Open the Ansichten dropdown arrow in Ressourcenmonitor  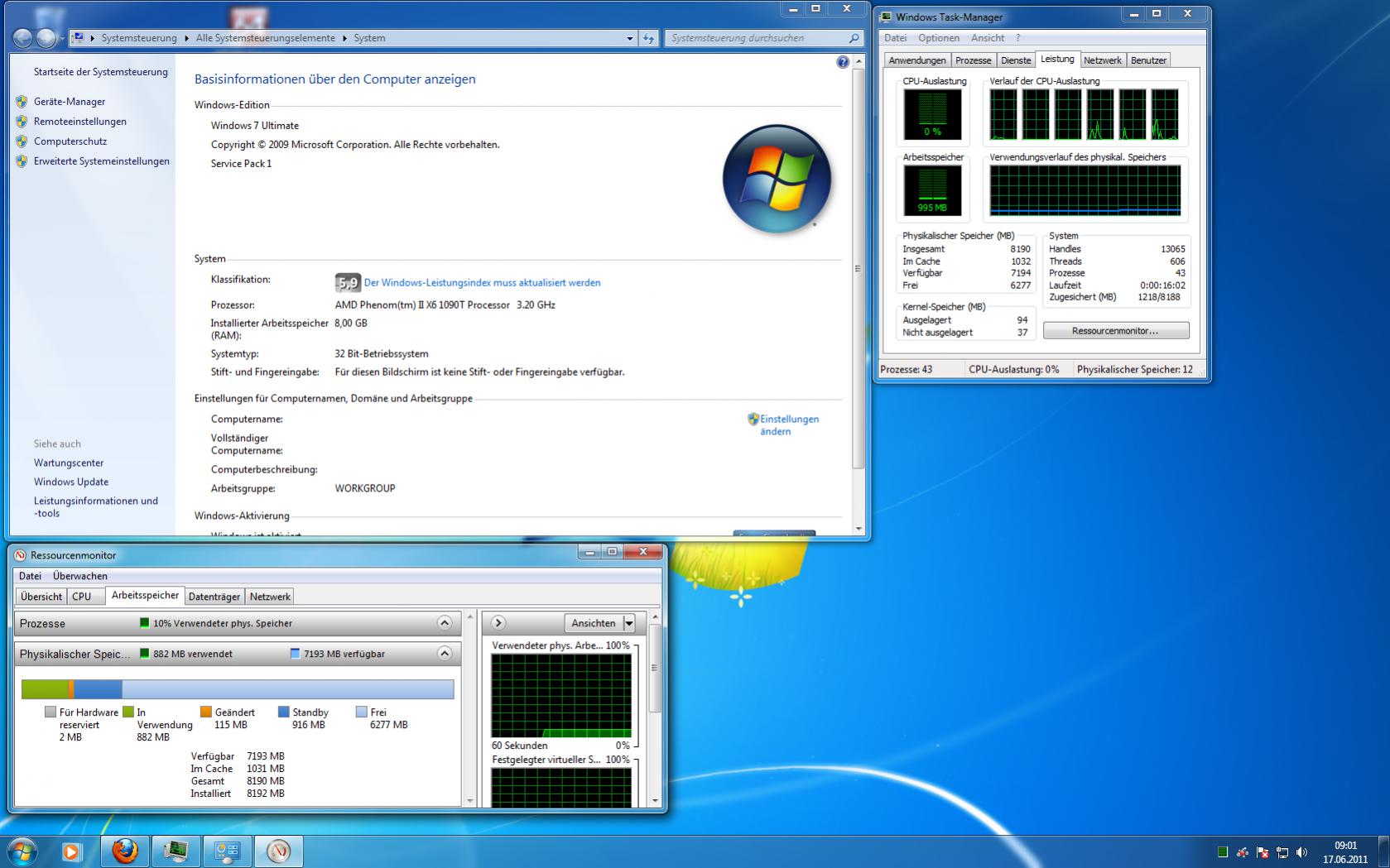coord(629,623)
